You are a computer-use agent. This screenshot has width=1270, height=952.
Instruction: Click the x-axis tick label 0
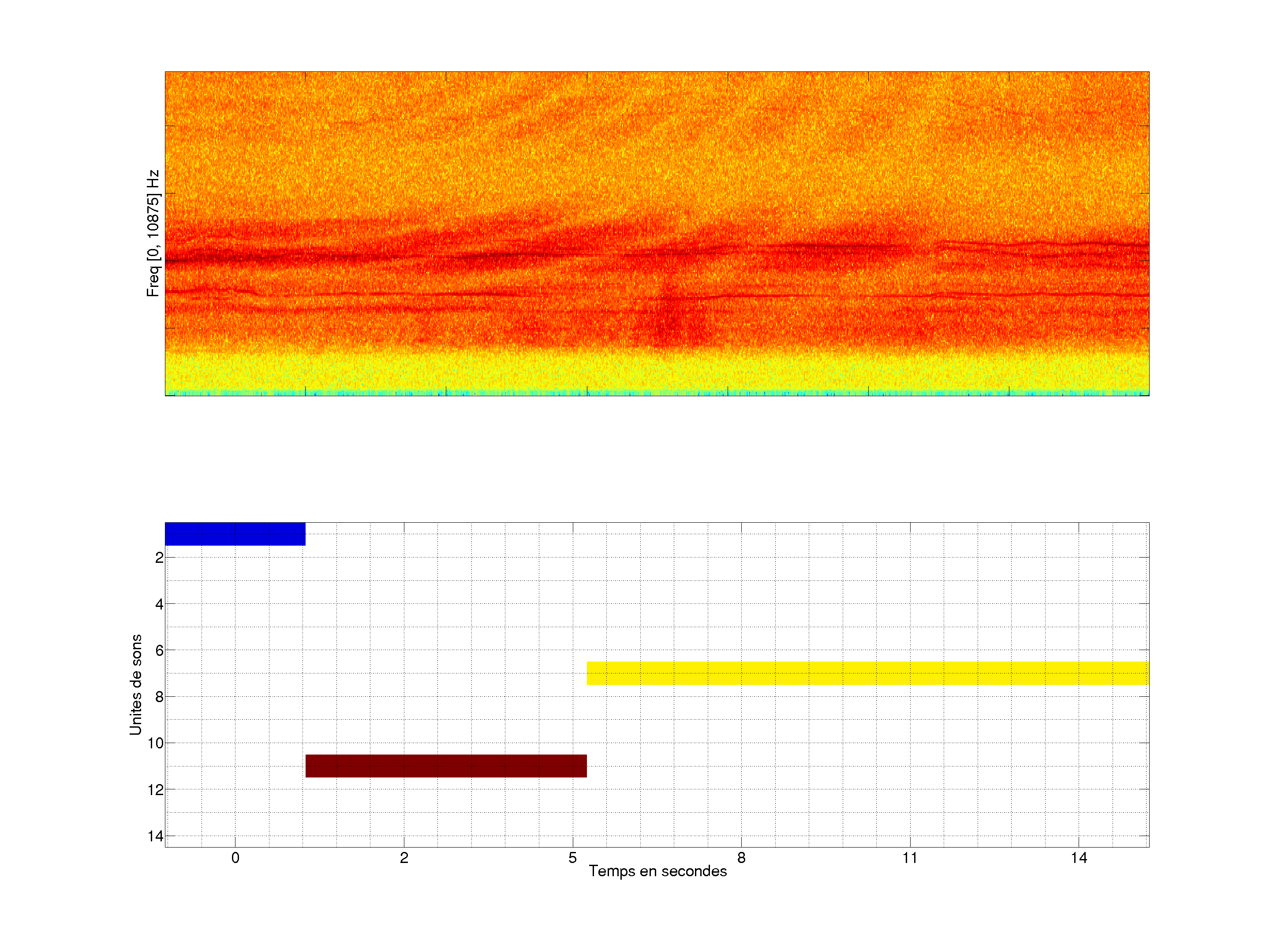tap(235, 858)
